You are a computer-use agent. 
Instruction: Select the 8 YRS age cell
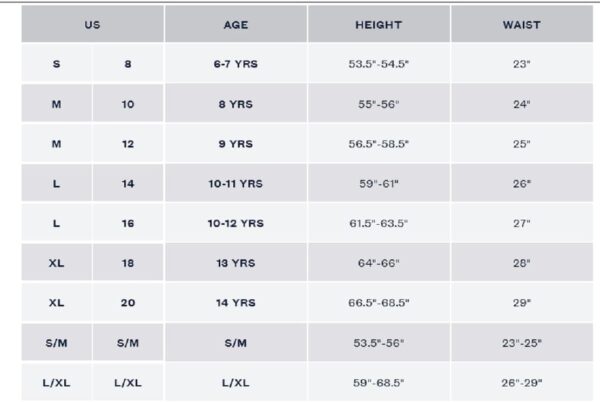pyautogui.click(x=235, y=104)
